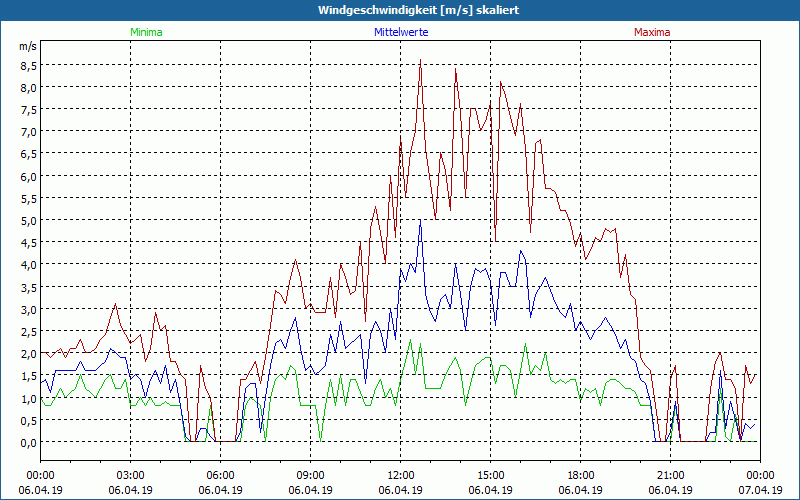The height and width of the screenshot is (500, 800).
Task: Click the 21:00 time axis label
Action: tap(670, 476)
